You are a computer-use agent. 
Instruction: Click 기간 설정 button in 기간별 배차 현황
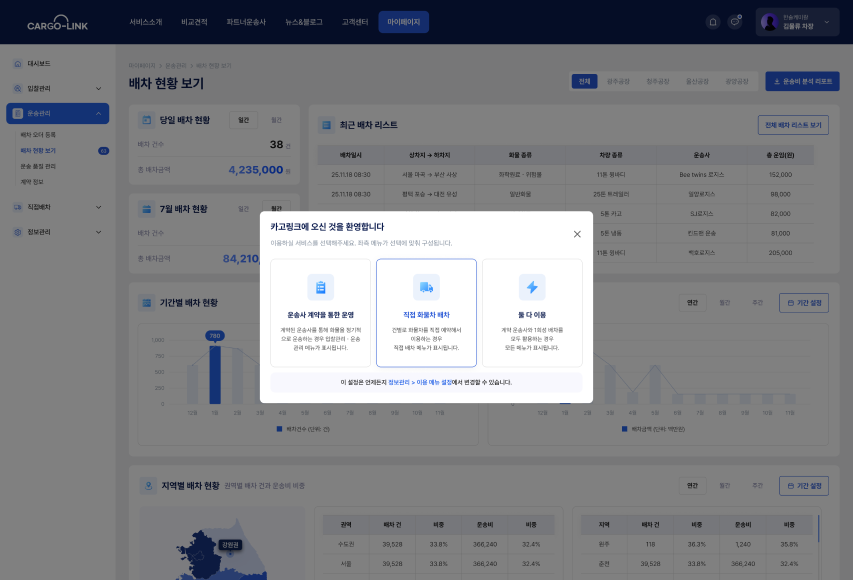click(804, 303)
